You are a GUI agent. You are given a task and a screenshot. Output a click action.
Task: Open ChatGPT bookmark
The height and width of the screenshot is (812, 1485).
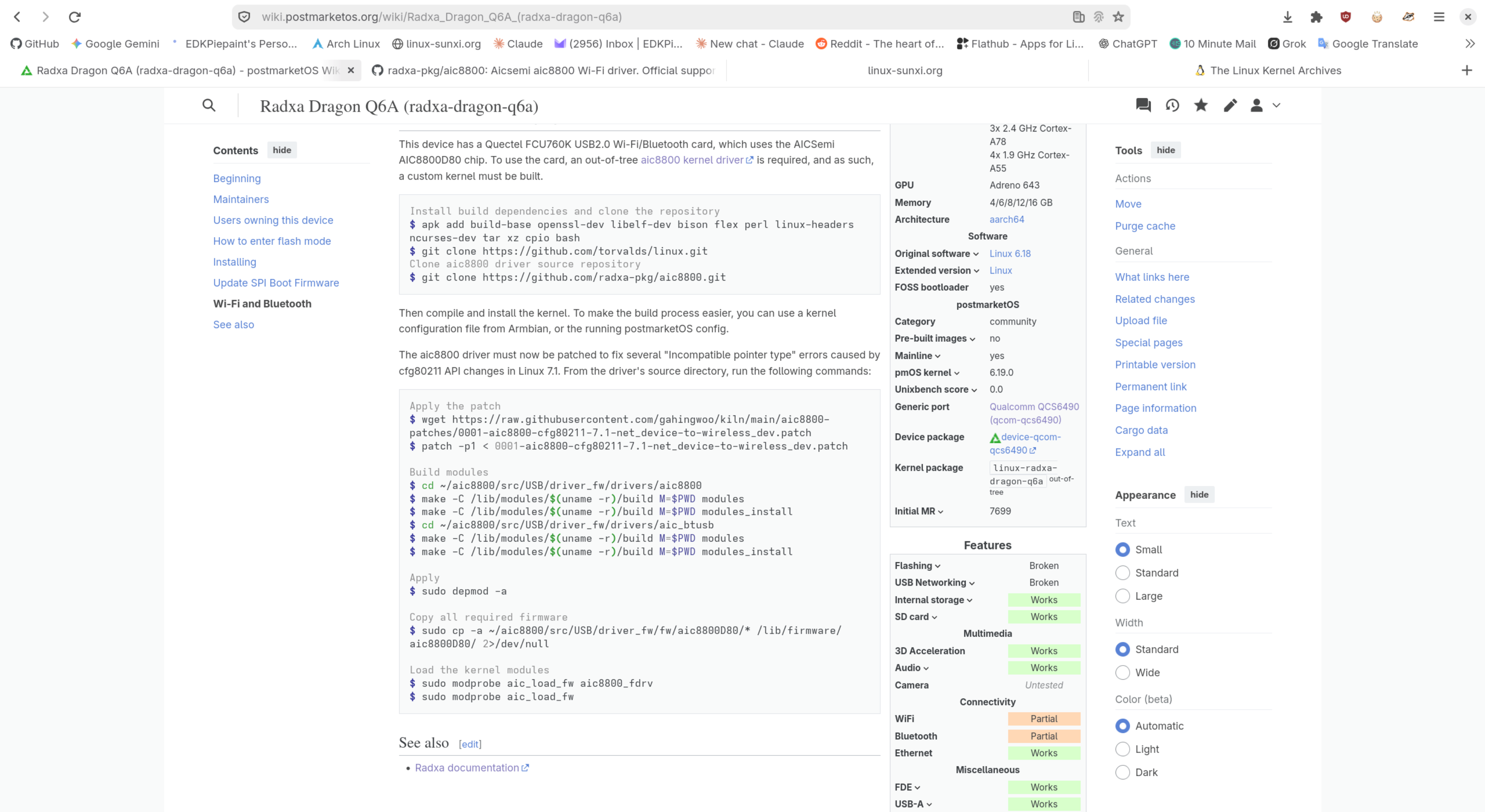1128,44
